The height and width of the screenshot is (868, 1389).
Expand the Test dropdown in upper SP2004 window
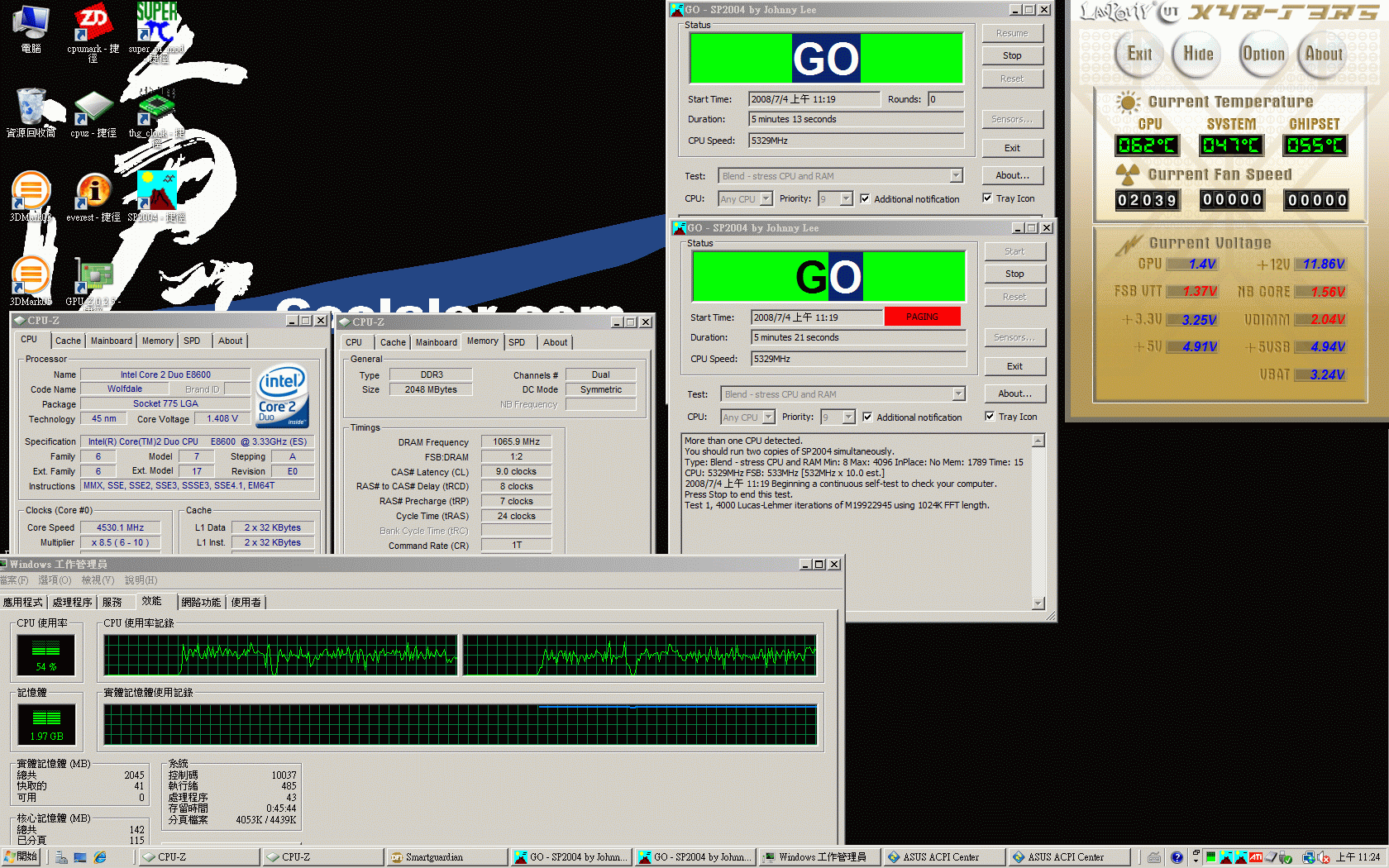point(956,176)
